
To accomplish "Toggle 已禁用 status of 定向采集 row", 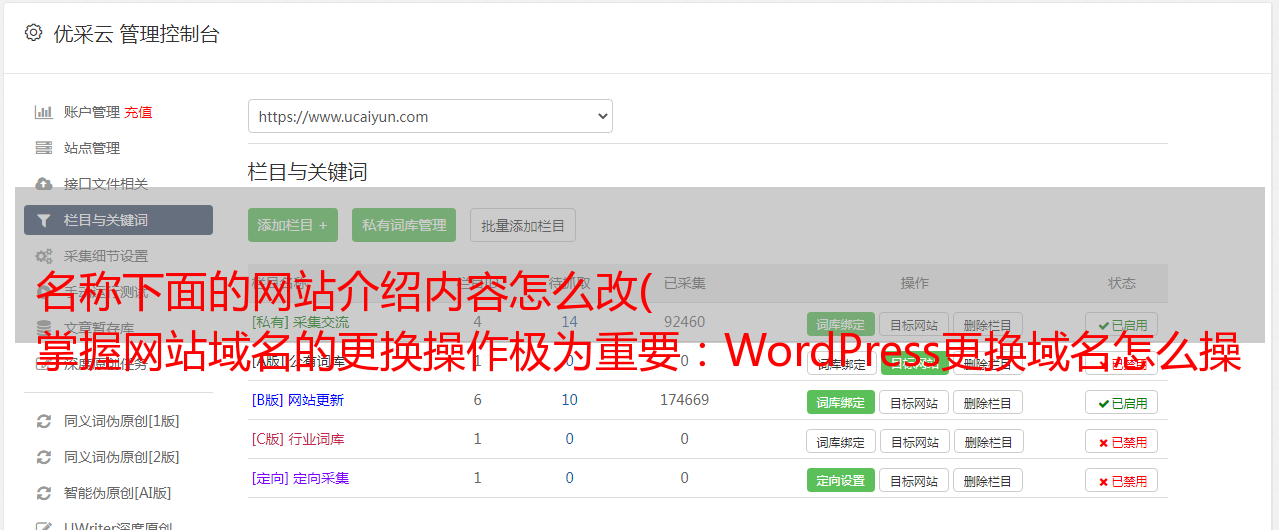I will 1122,480.
